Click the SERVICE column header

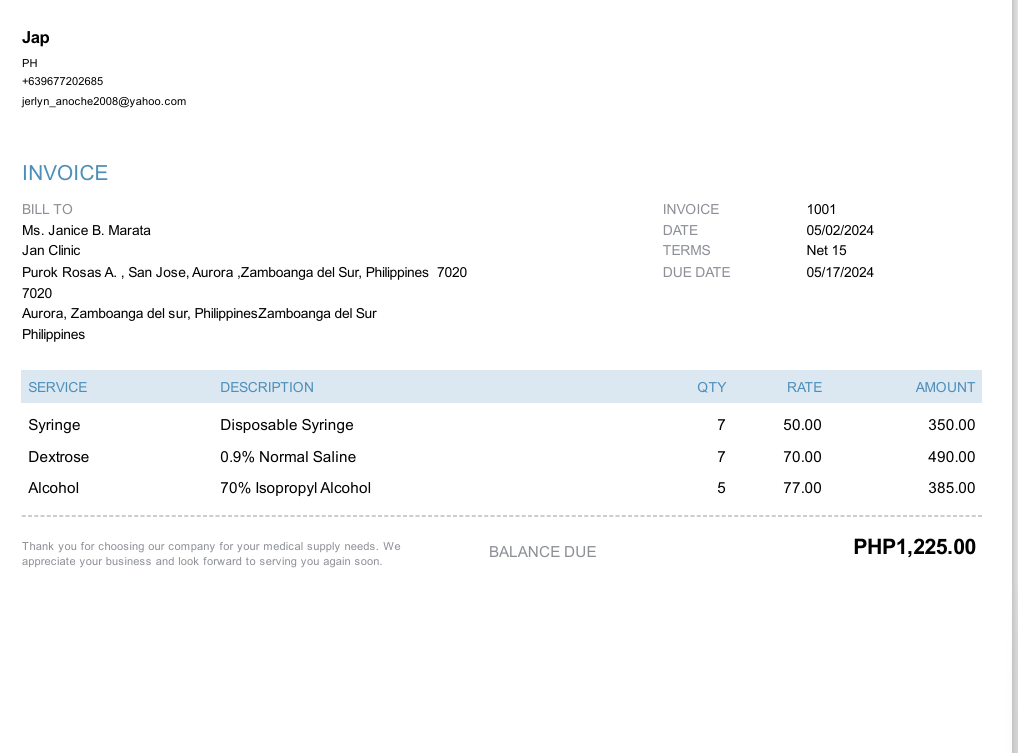[x=58, y=387]
